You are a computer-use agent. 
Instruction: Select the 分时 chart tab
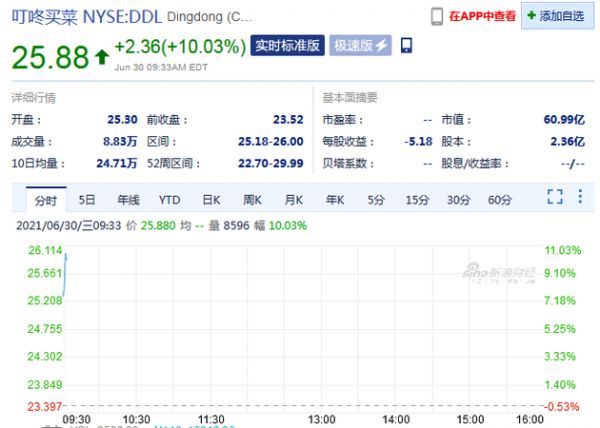(46, 200)
